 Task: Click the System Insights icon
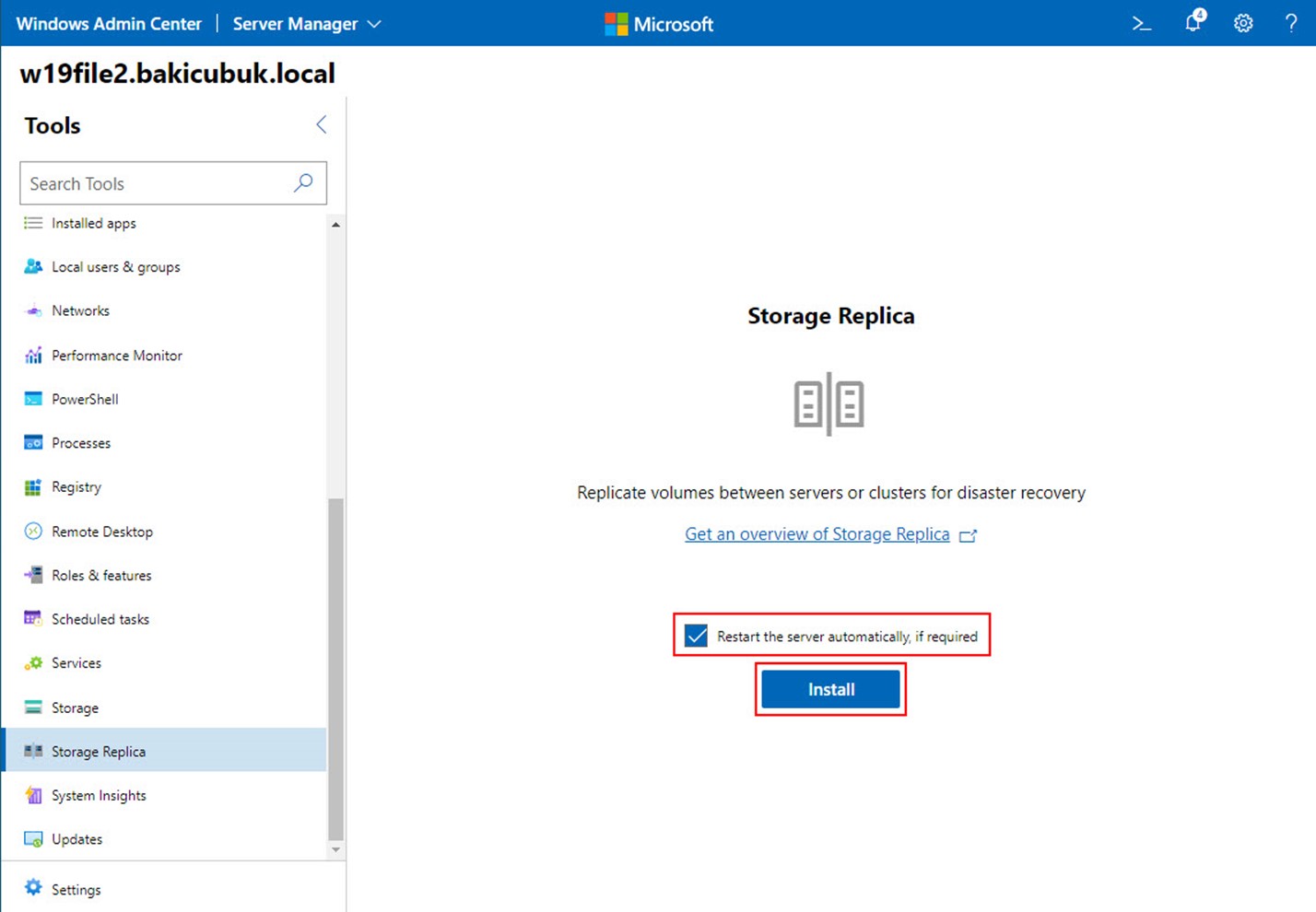tap(33, 795)
